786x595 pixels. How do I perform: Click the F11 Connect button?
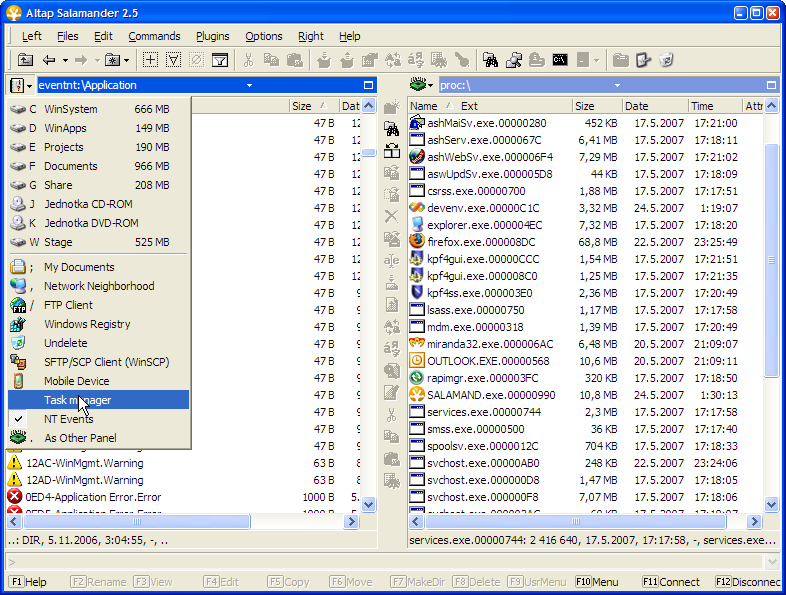tap(671, 582)
